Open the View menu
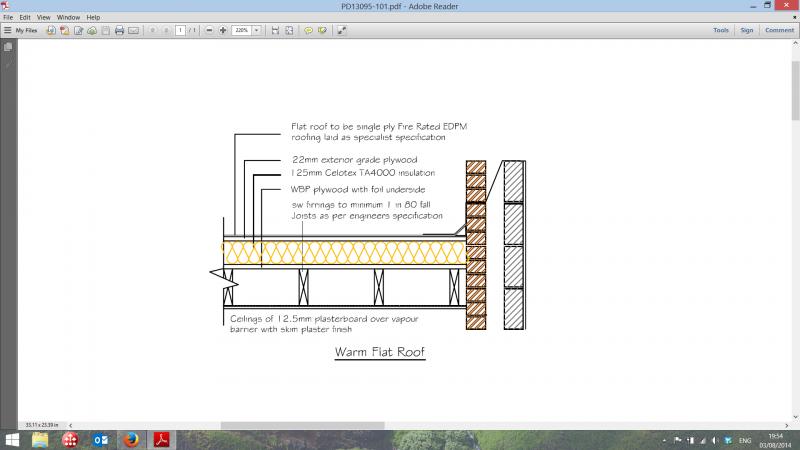800x450 pixels. point(45,17)
